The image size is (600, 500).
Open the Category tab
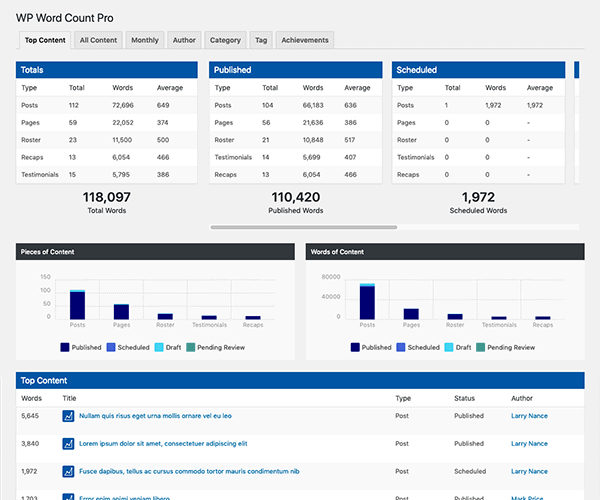[x=225, y=40]
